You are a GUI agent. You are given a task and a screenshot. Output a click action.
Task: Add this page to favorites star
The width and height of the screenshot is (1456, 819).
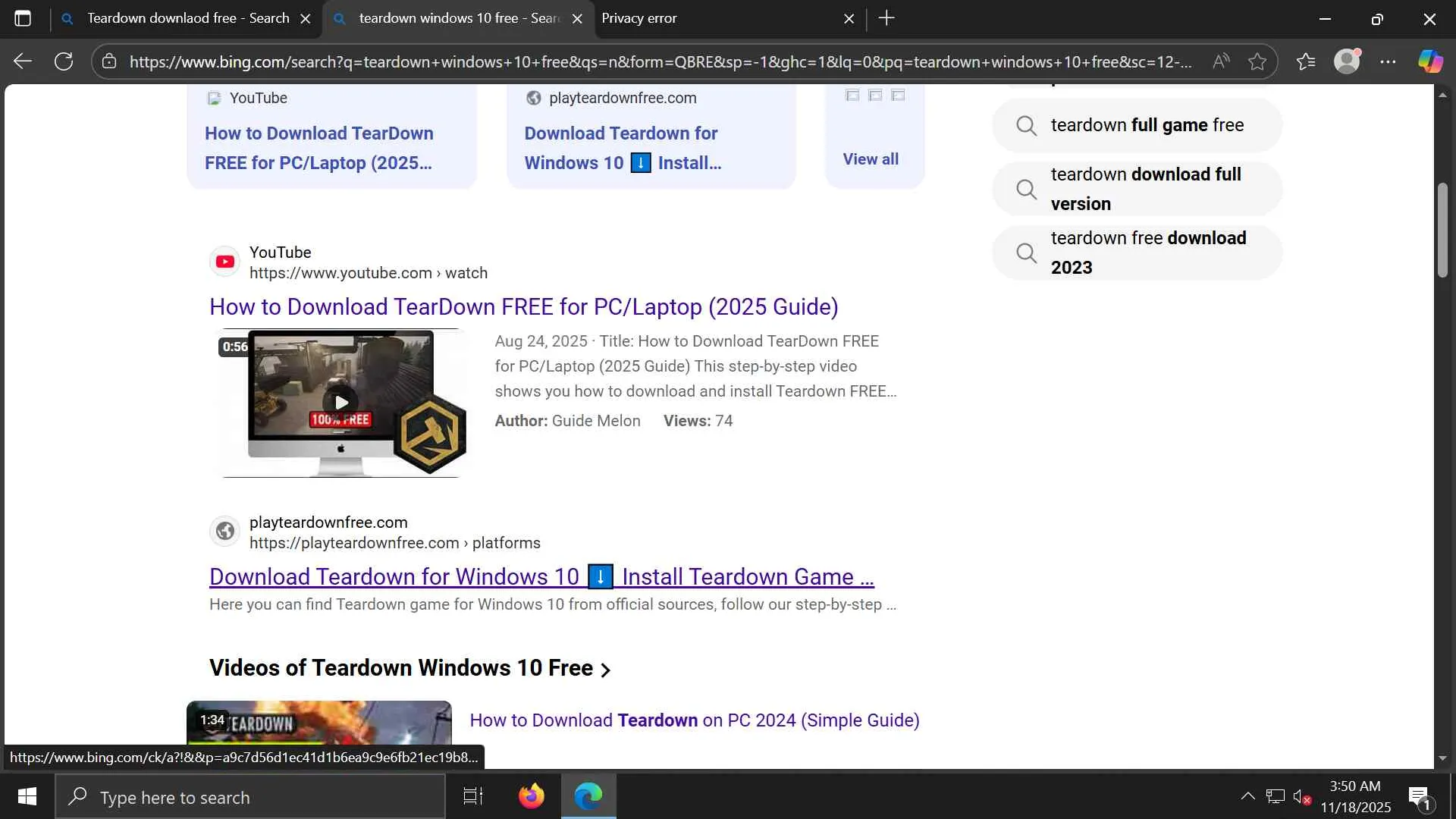(1257, 61)
